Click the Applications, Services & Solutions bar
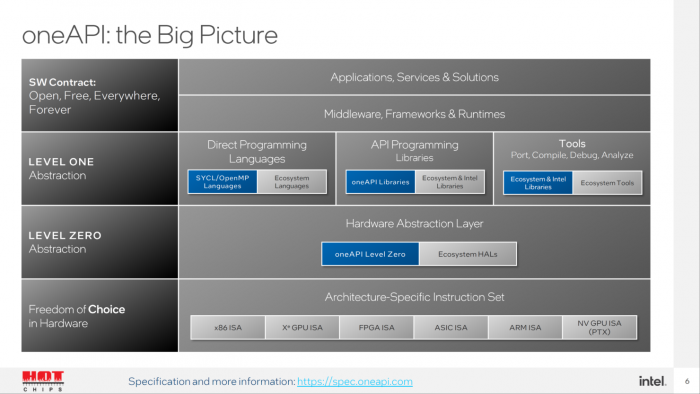 pyautogui.click(x=414, y=77)
